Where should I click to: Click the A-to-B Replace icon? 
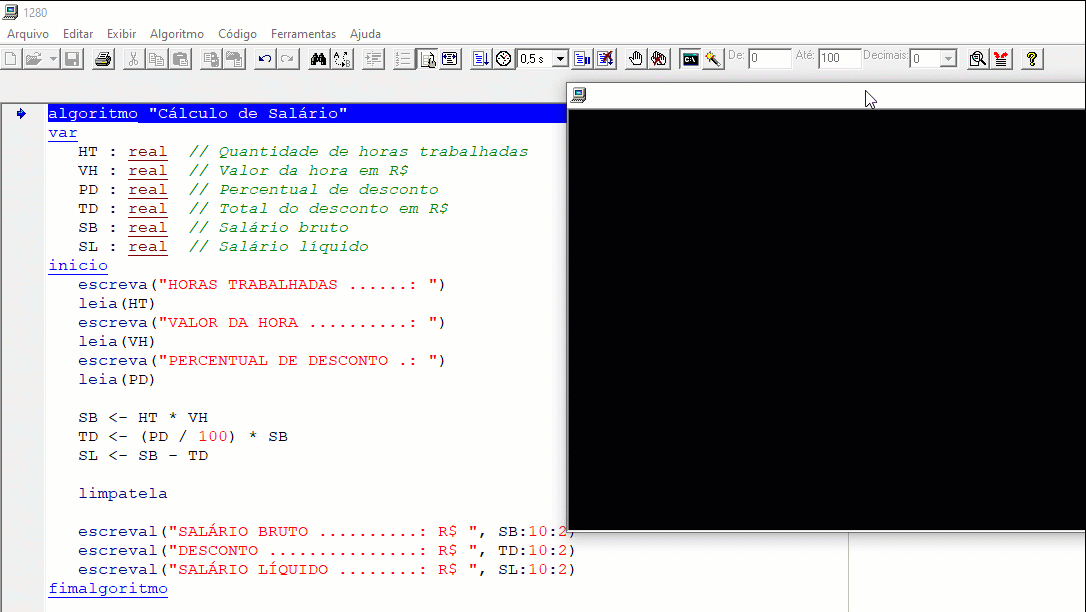point(342,59)
